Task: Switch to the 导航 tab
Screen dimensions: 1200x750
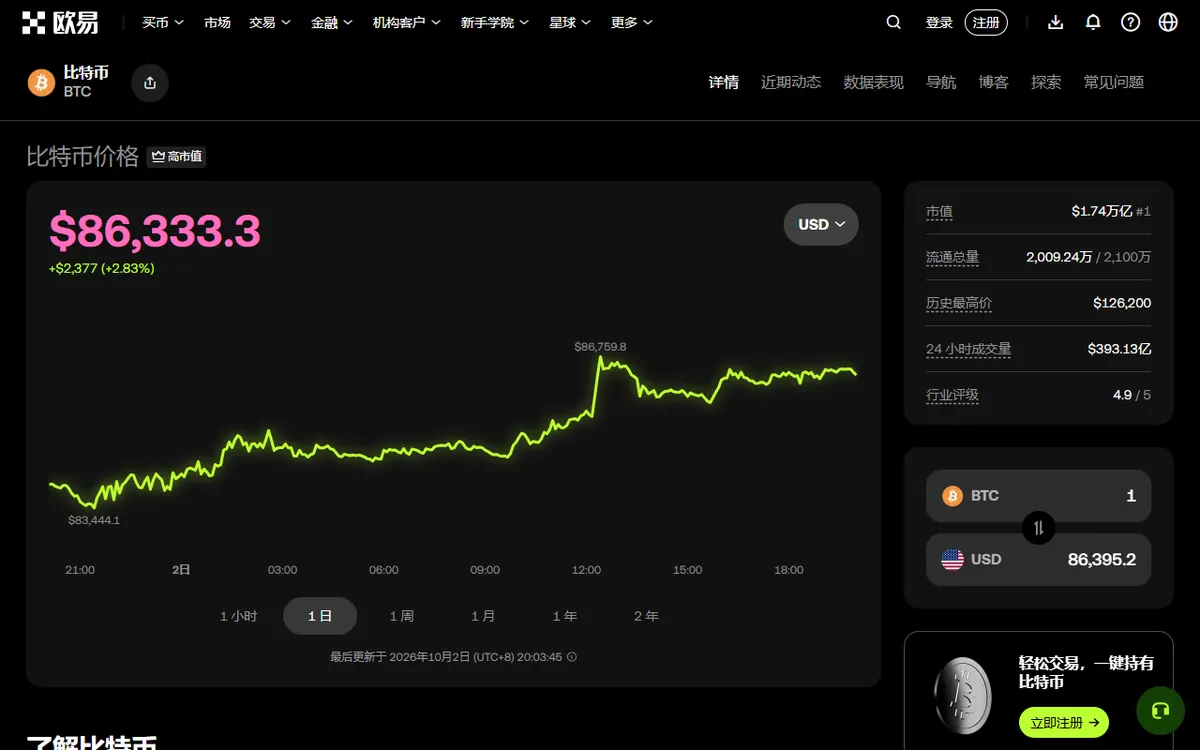Action: coord(941,82)
